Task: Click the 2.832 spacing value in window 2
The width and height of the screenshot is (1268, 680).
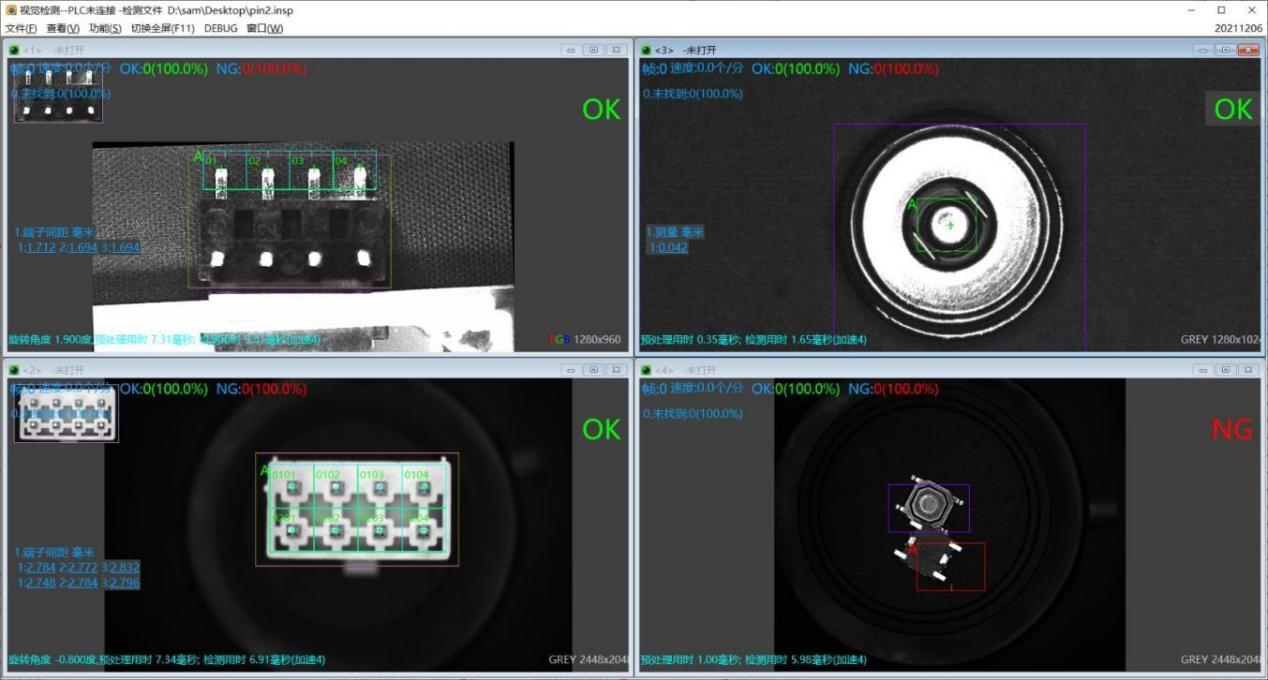Action: click(125, 568)
